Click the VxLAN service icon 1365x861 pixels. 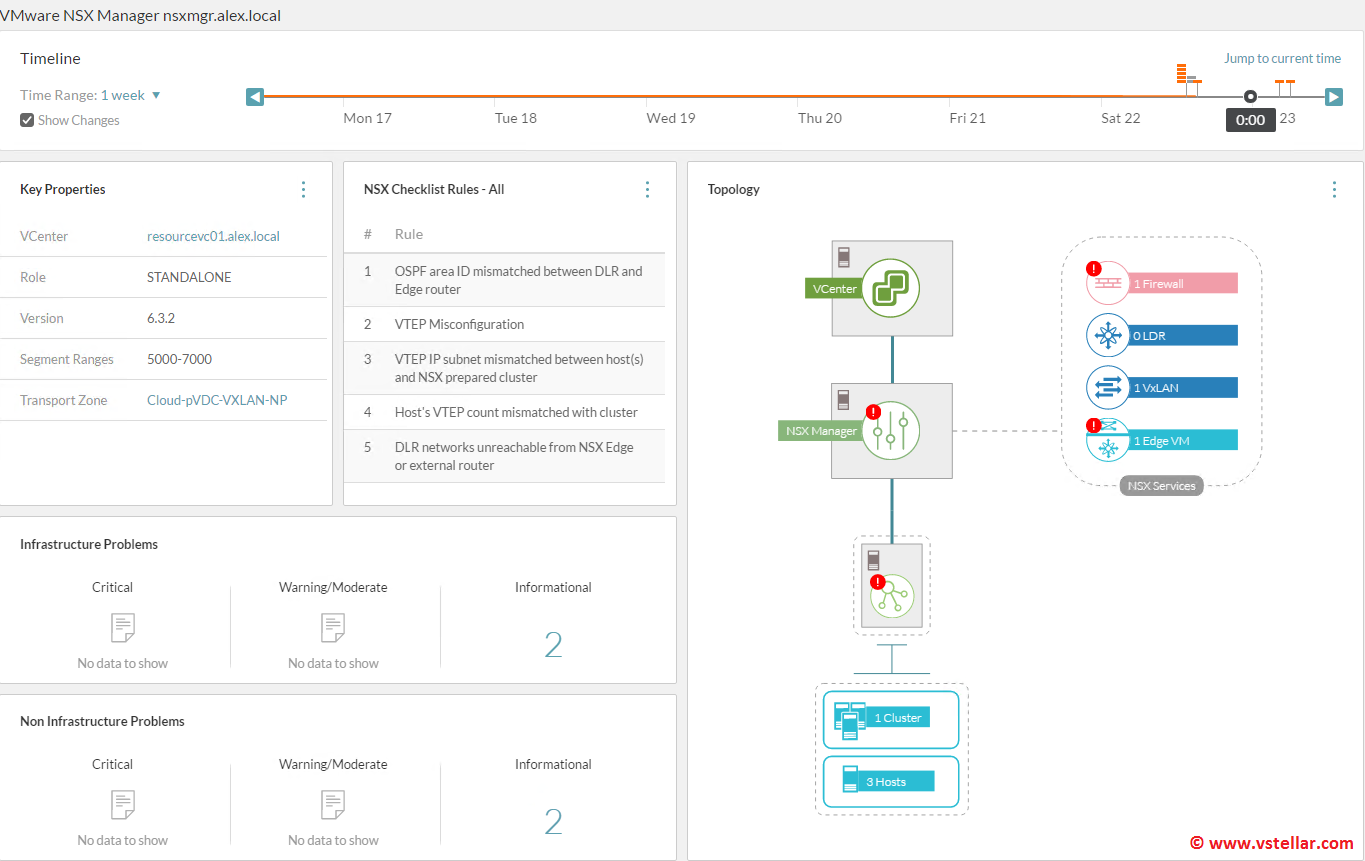(1107, 388)
